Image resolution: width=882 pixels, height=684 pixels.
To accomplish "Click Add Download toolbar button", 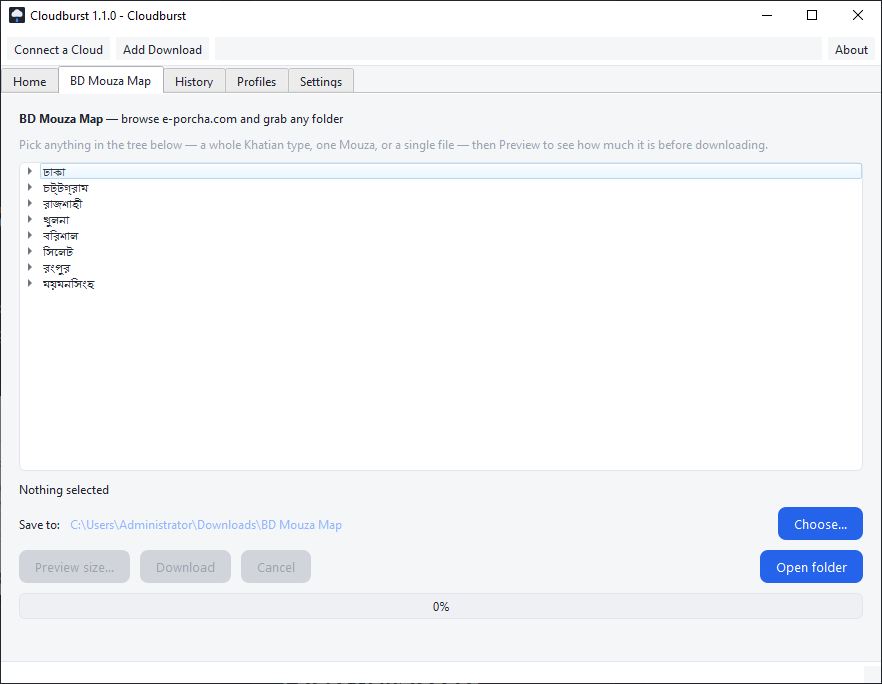I will (x=163, y=50).
